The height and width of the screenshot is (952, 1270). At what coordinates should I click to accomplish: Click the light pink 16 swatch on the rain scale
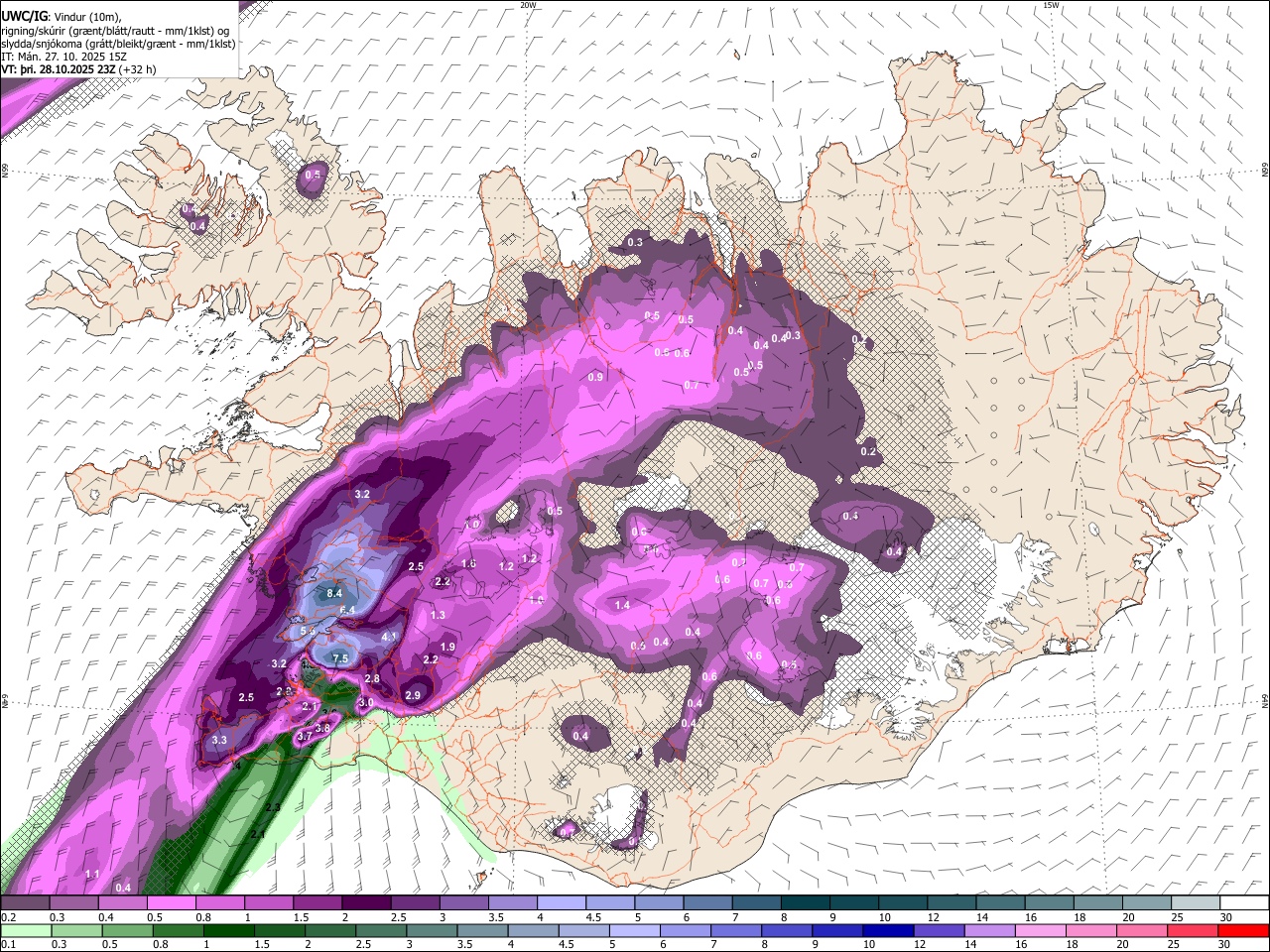pyautogui.click(x=1039, y=930)
